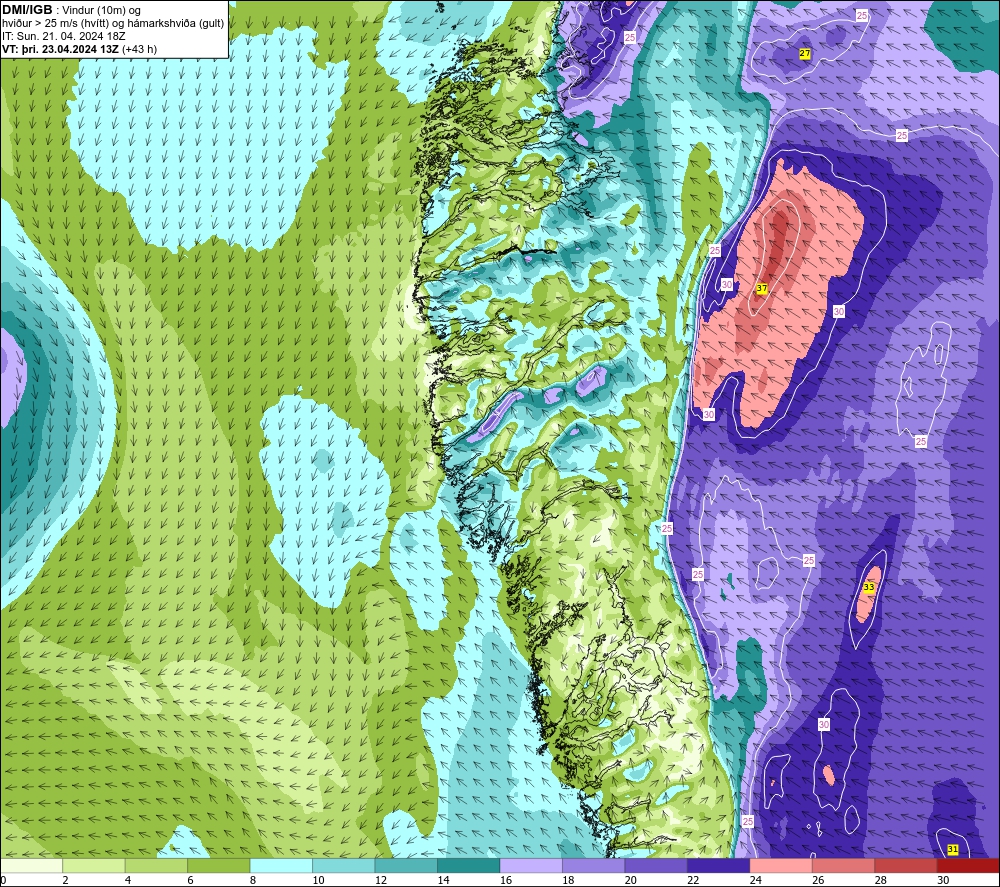1000x887 pixels.
Task: Select the 'VT: þri. 23.04.2024 13Z (+43 h)' line
Action: coord(79,49)
